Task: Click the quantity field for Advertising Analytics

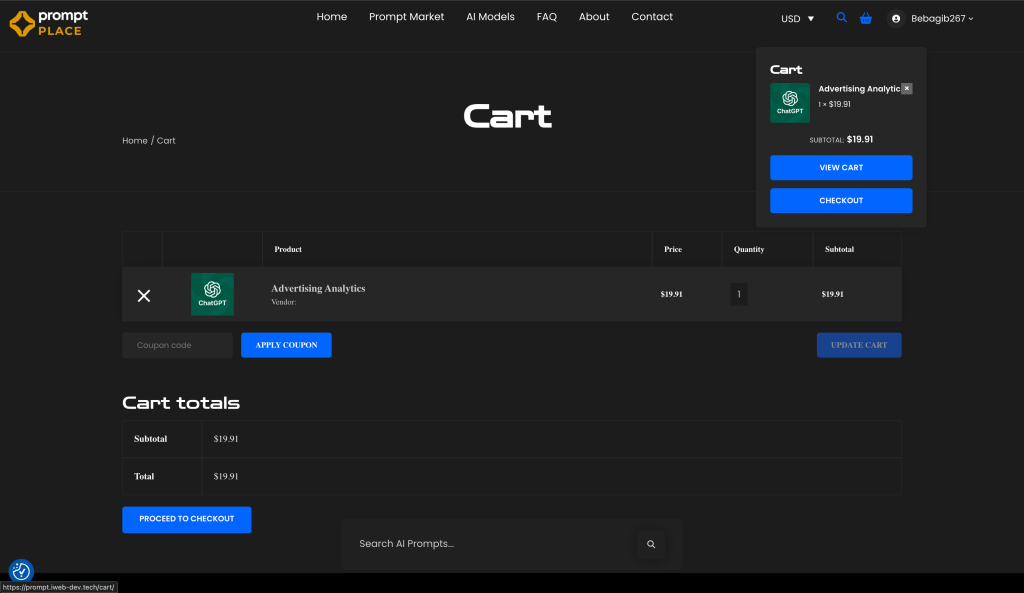Action: 739,294
